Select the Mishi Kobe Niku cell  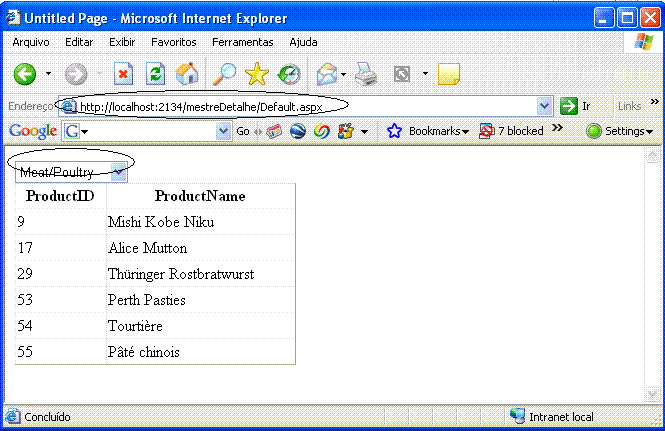(200, 222)
